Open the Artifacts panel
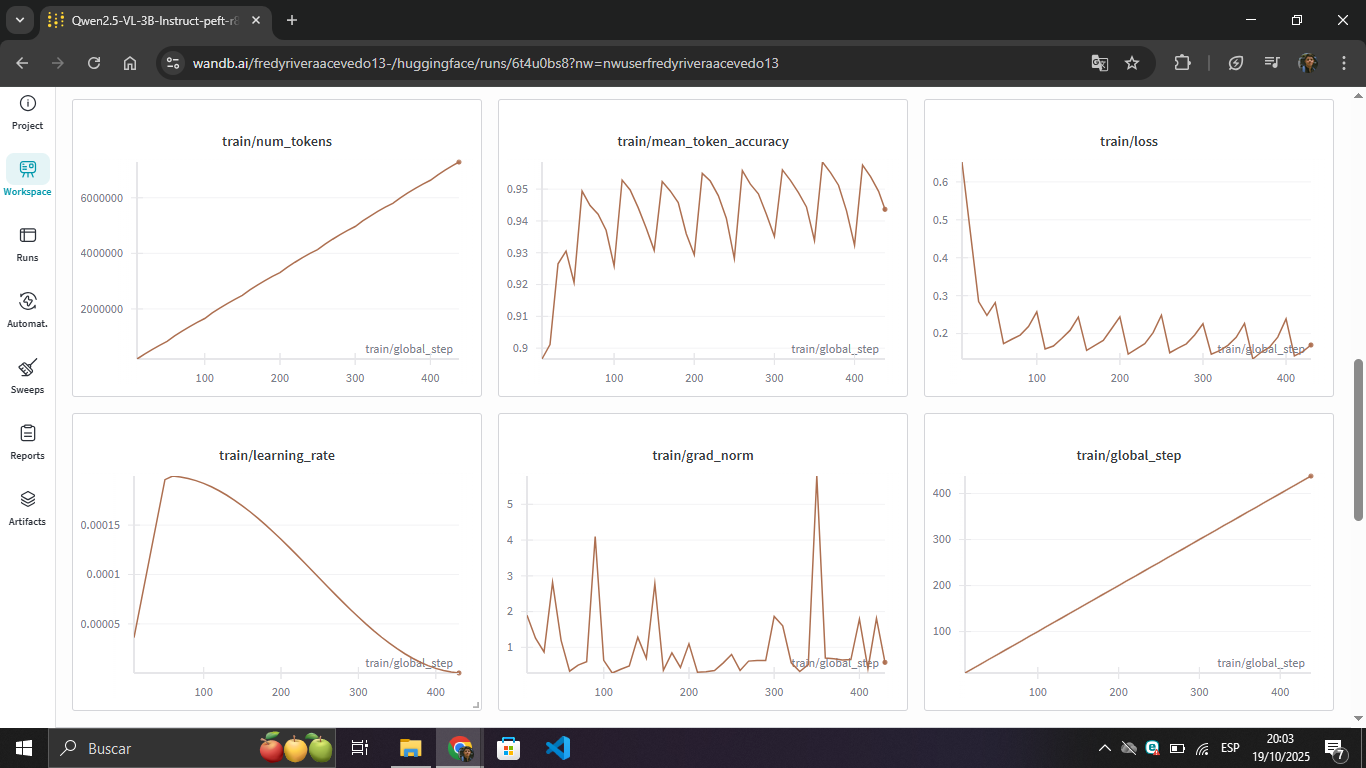The width and height of the screenshot is (1366, 768). (x=27, y=505)
